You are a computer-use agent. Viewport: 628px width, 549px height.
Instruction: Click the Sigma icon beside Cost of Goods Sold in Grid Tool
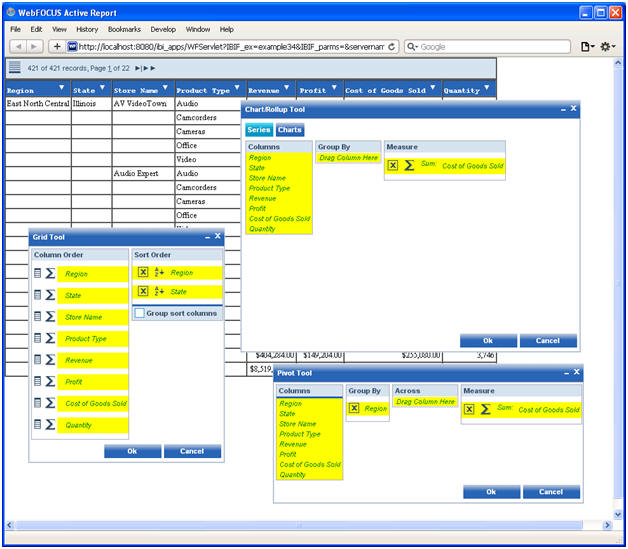pyautogui.click(x=50, y=403)
